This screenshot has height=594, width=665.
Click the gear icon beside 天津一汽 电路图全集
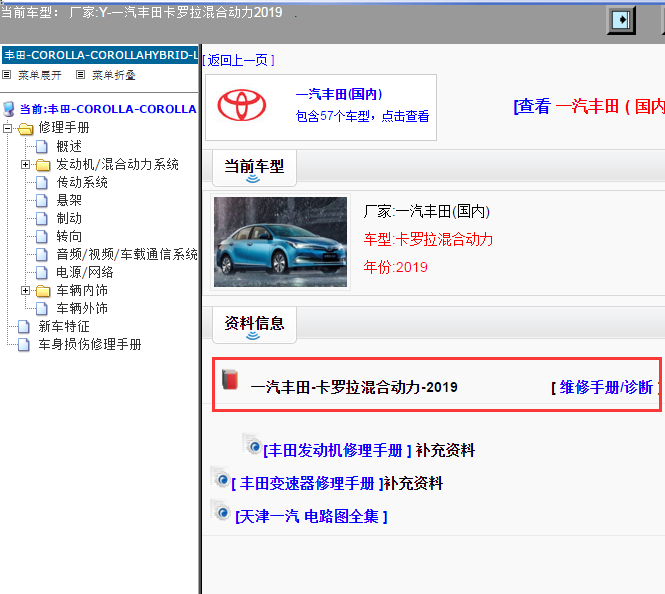click(x=220, y=510)
